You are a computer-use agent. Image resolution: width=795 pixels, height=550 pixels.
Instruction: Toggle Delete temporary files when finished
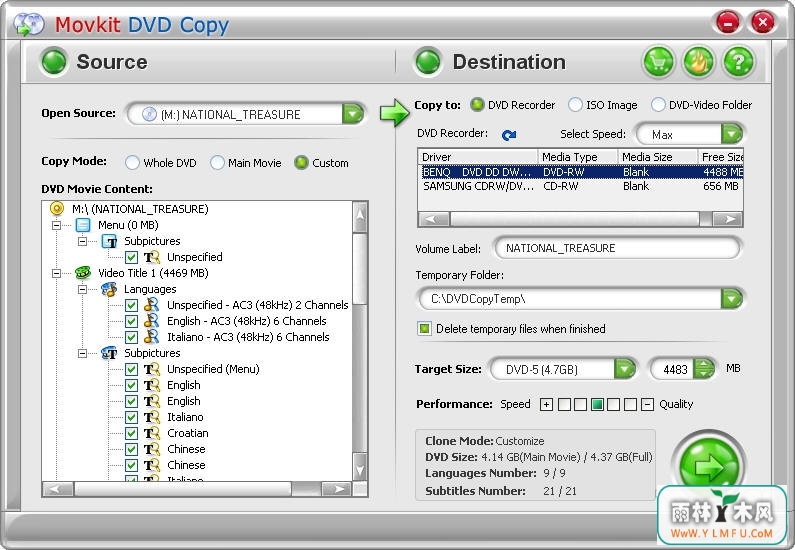click(x=424, y=328)
